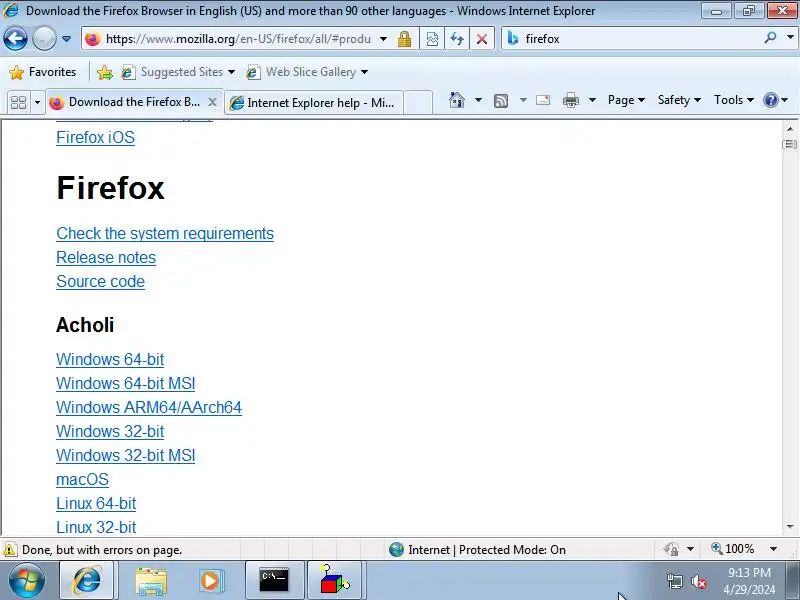Click the network tray icon
This screenshot has width=800, height=600.
675,581
